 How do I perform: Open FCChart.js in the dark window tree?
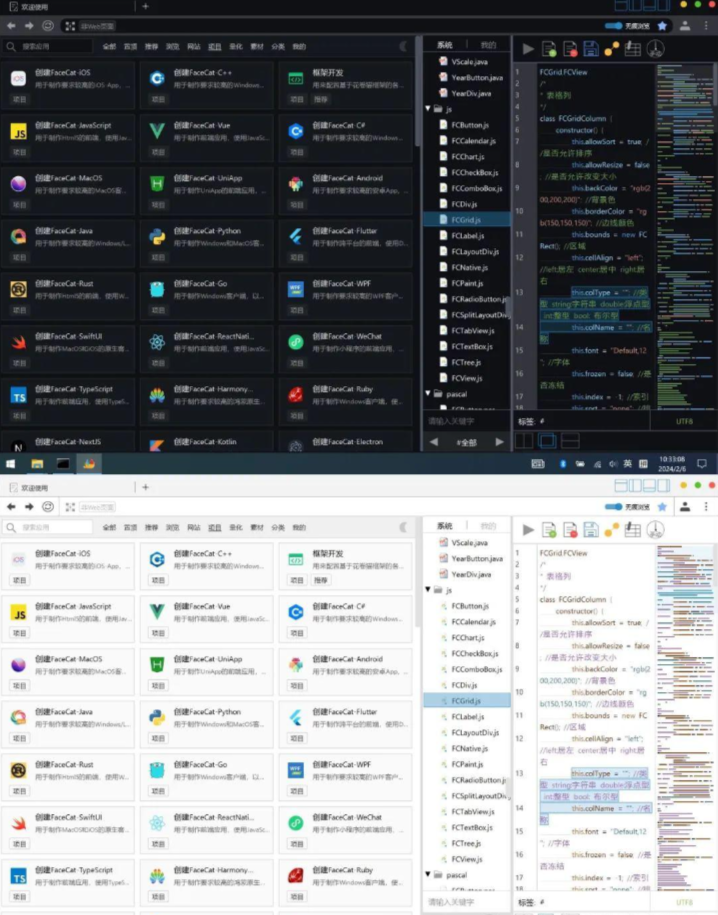tap(467, 156)
